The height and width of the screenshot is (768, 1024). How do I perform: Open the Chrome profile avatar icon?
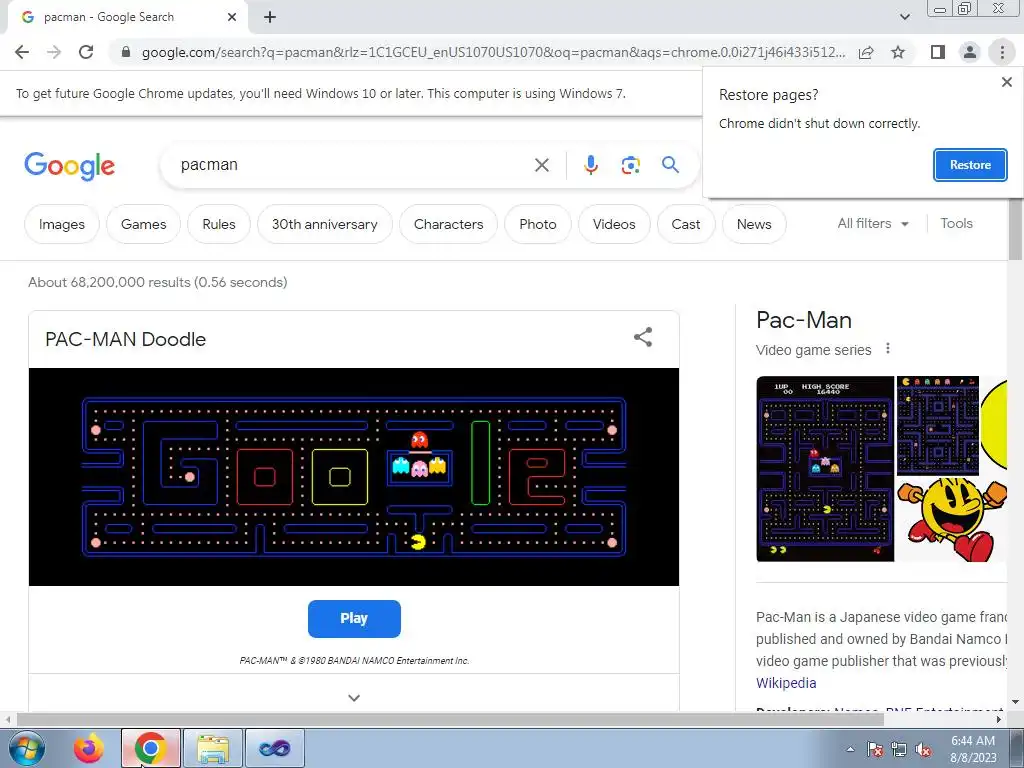click(x=970, y=52)
